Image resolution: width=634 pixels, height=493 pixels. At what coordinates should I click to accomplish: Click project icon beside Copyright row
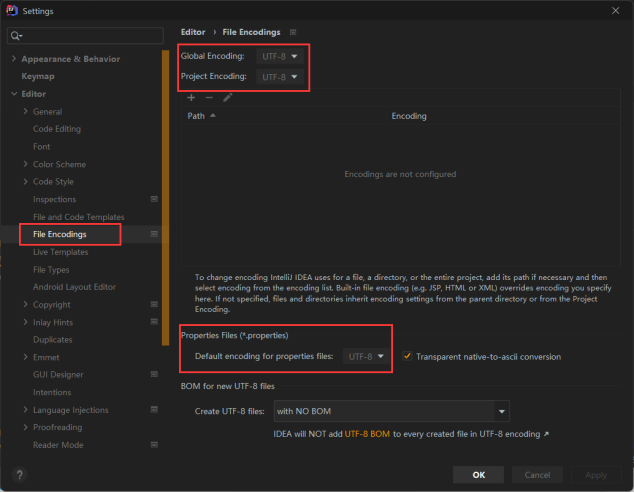pos(154,304)
